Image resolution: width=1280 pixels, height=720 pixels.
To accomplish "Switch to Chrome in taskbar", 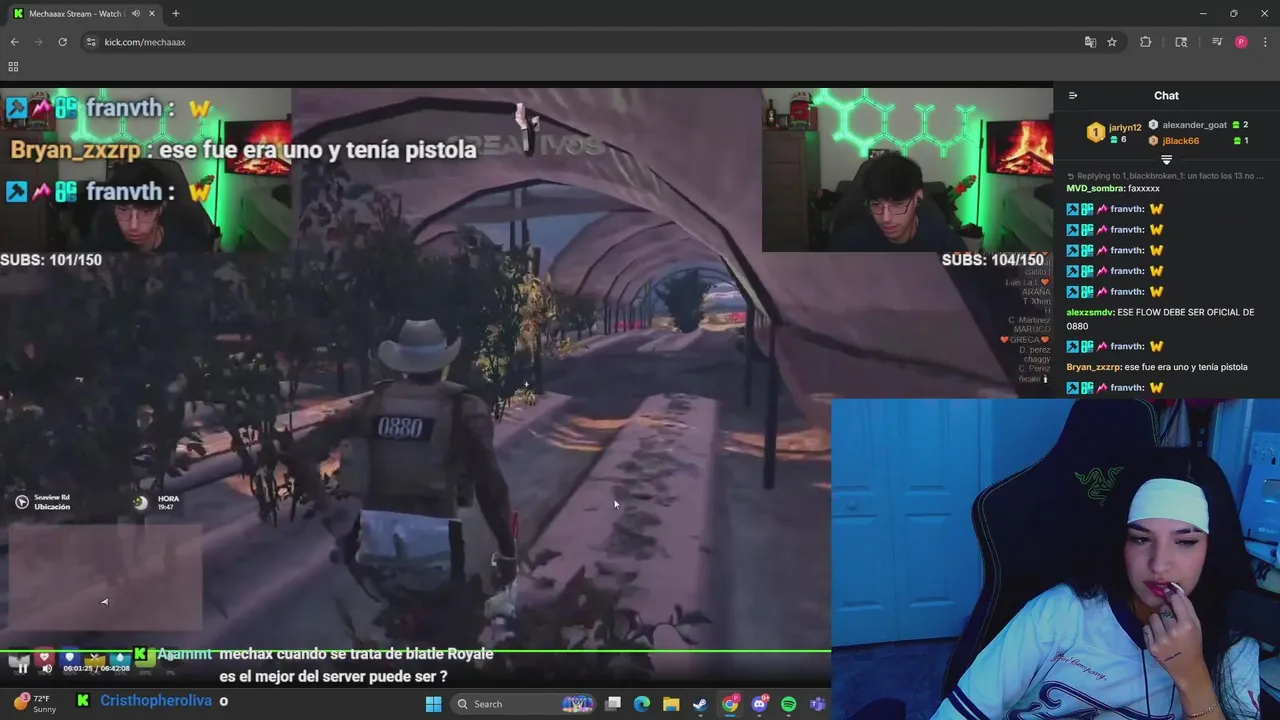I will pos(730,704).
